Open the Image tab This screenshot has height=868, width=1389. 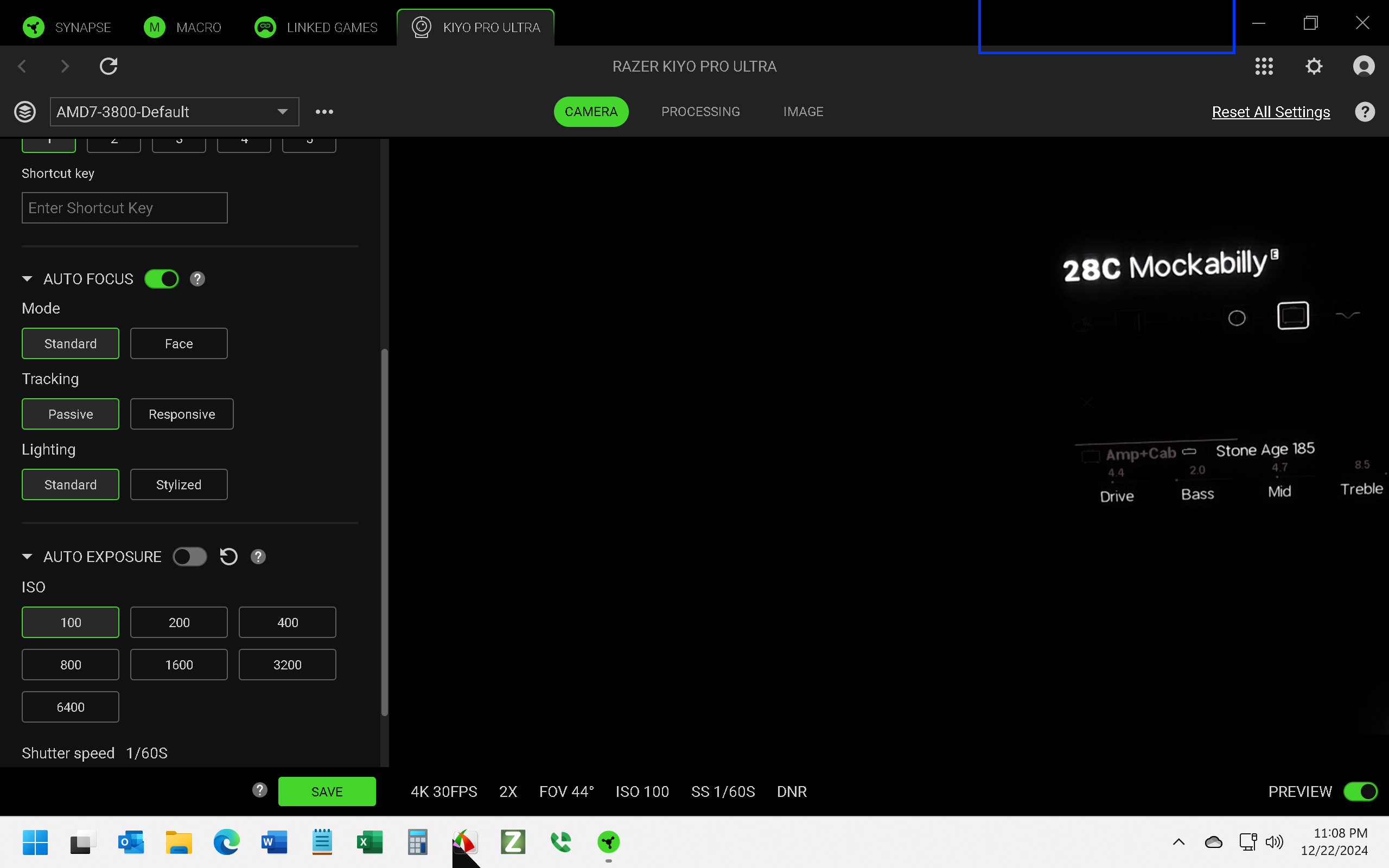point(803,111)
